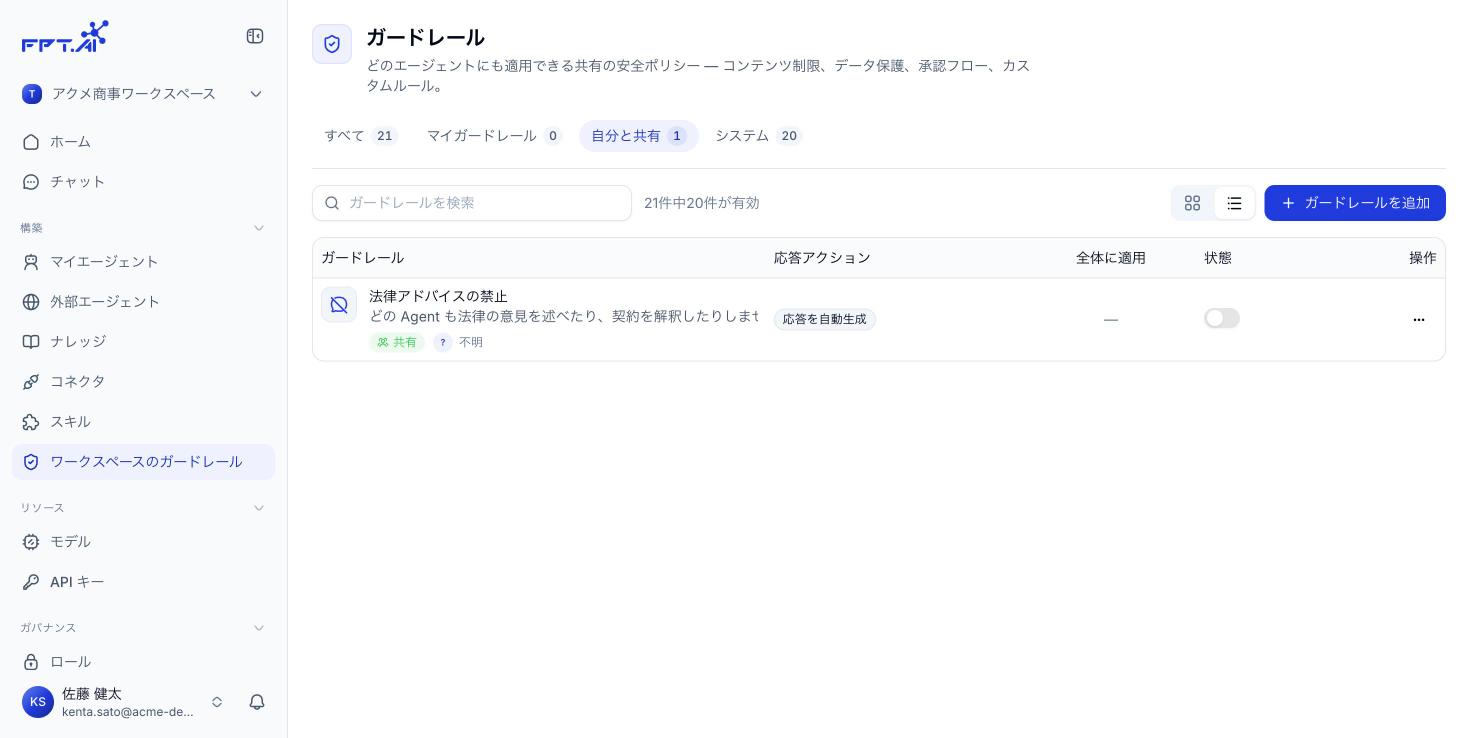Collapse the 構築 section
Image resolution: width=1470 pixels, height=738 pixels.
259,228
